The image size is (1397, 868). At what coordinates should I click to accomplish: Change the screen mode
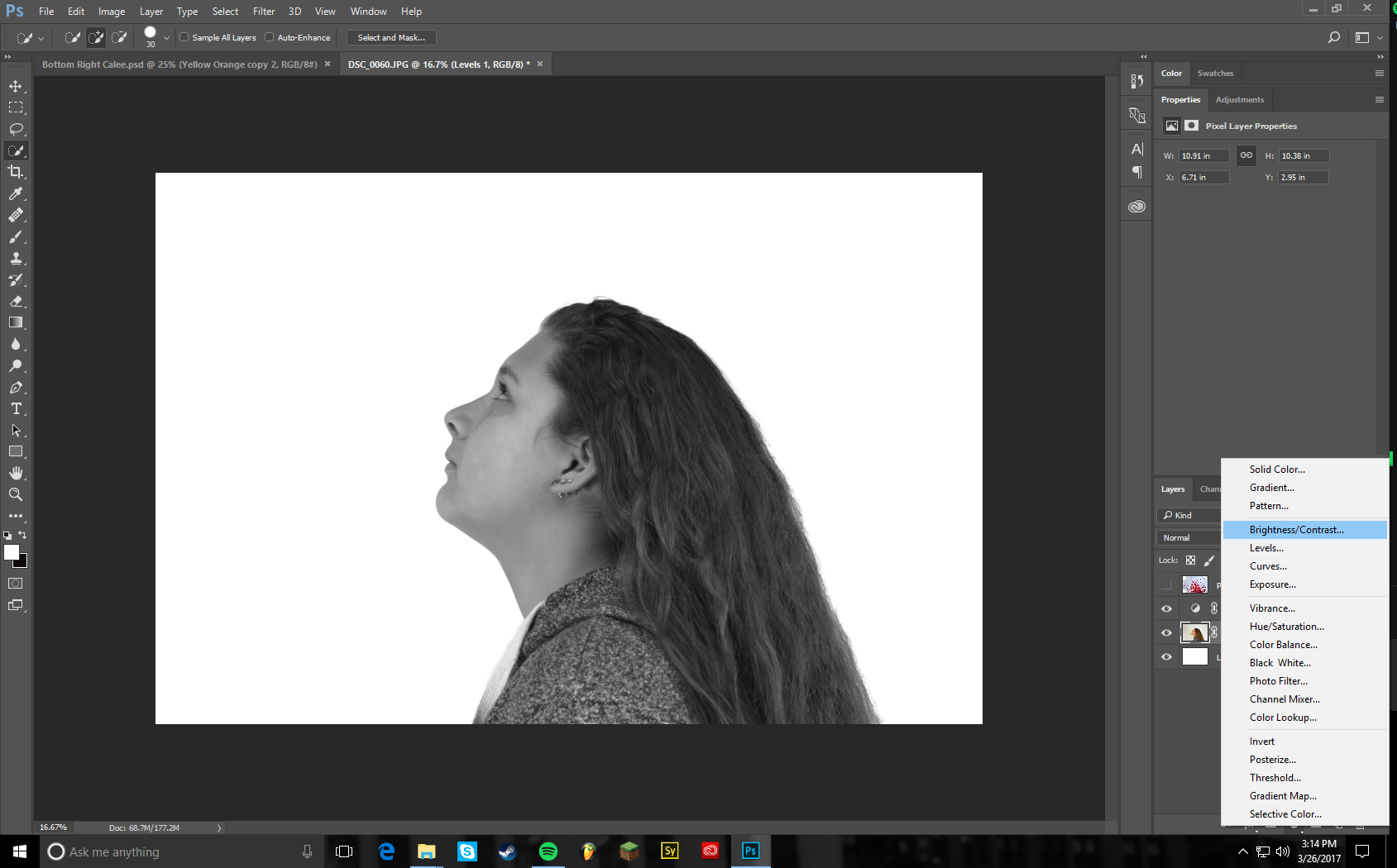click(x=16, y=605)
